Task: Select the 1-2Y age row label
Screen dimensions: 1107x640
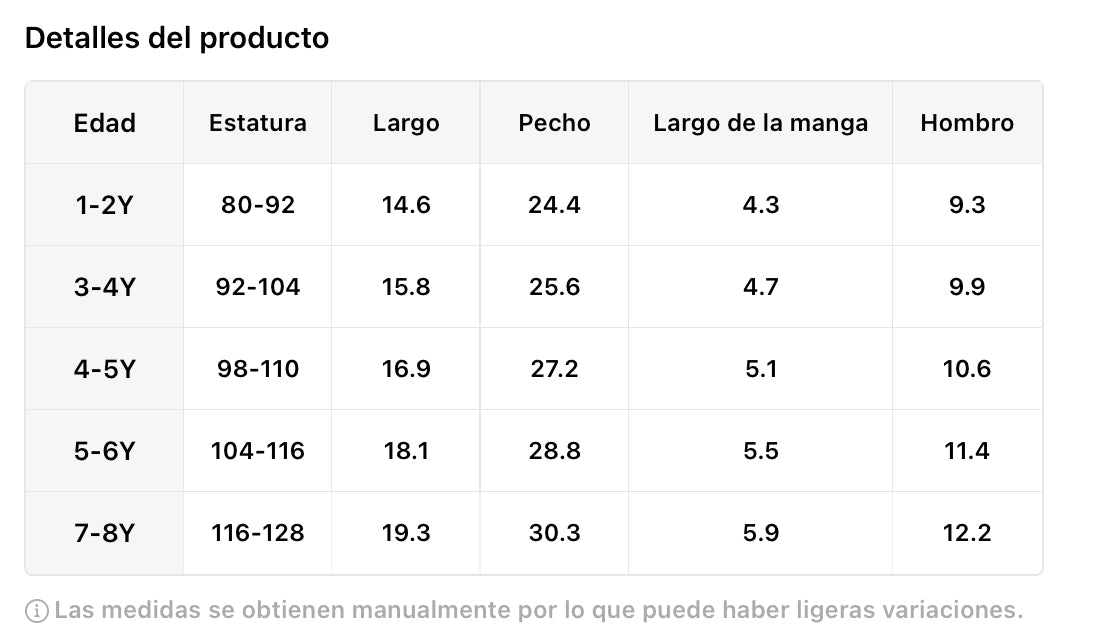Action: click(104, 205)
